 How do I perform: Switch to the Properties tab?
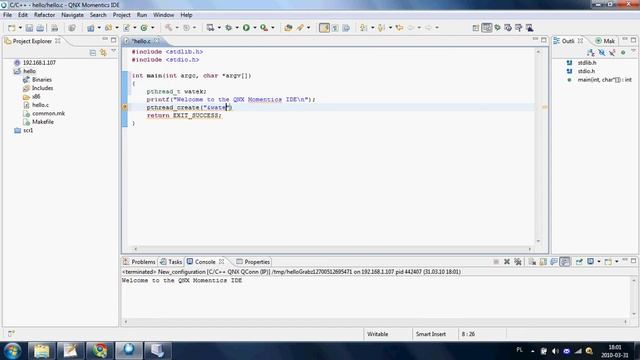pos(253,262)
